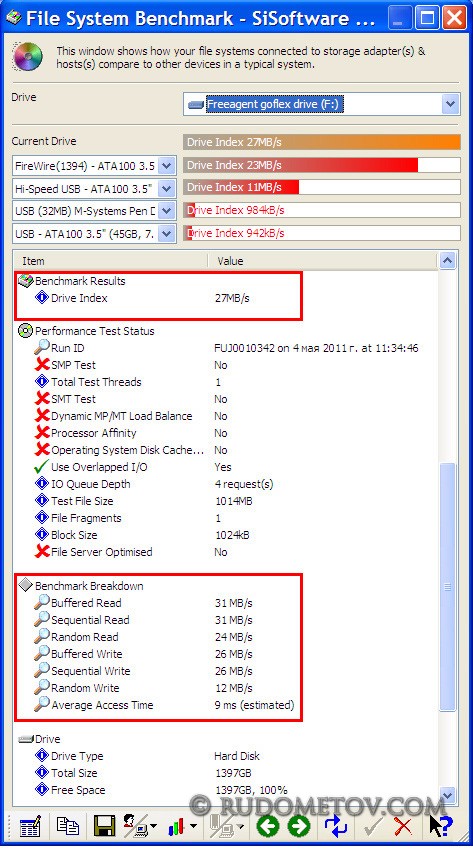Screen dimensions: 473x850
Task: Open the options table icon in bottom toolbar
Action: pyautogui.click(x=30, y=826)
